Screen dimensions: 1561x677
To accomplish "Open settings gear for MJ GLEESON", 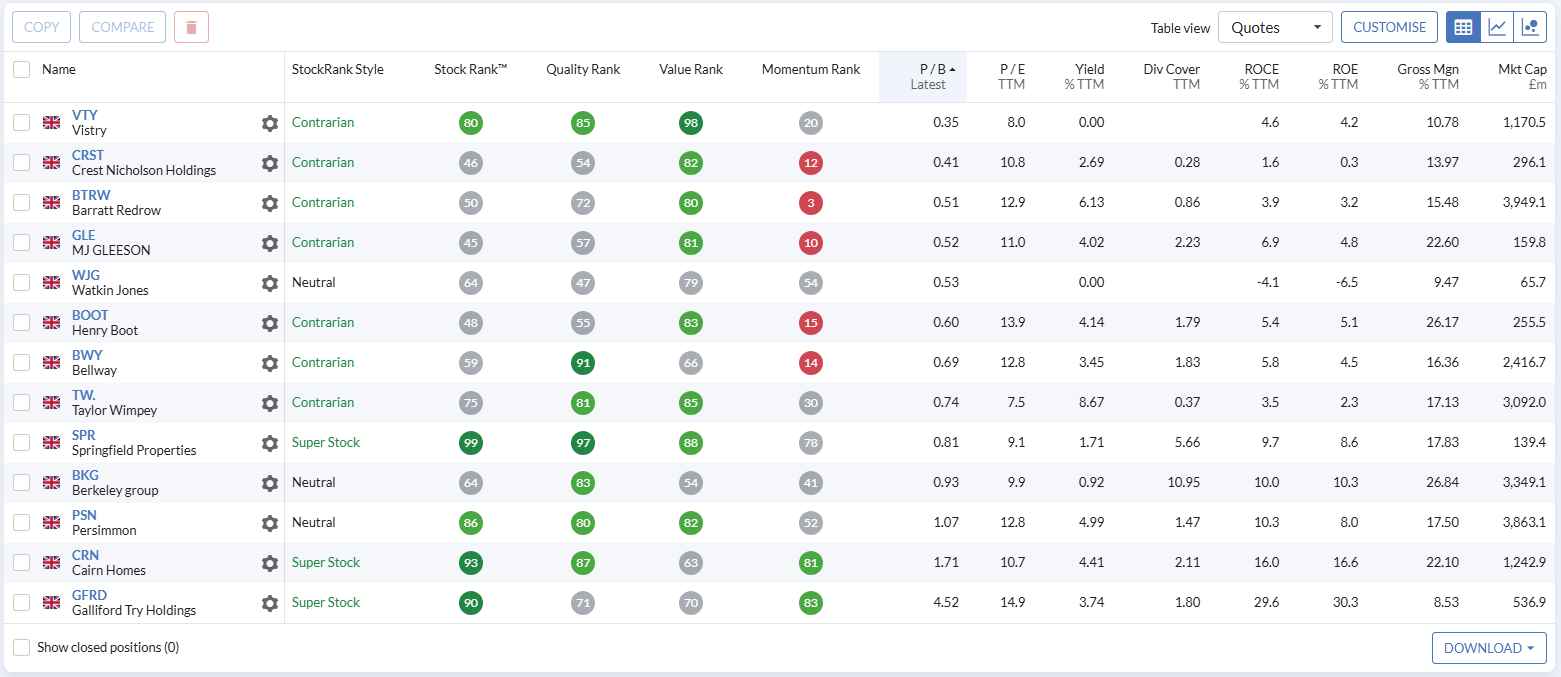I will [x=269, y=243].
